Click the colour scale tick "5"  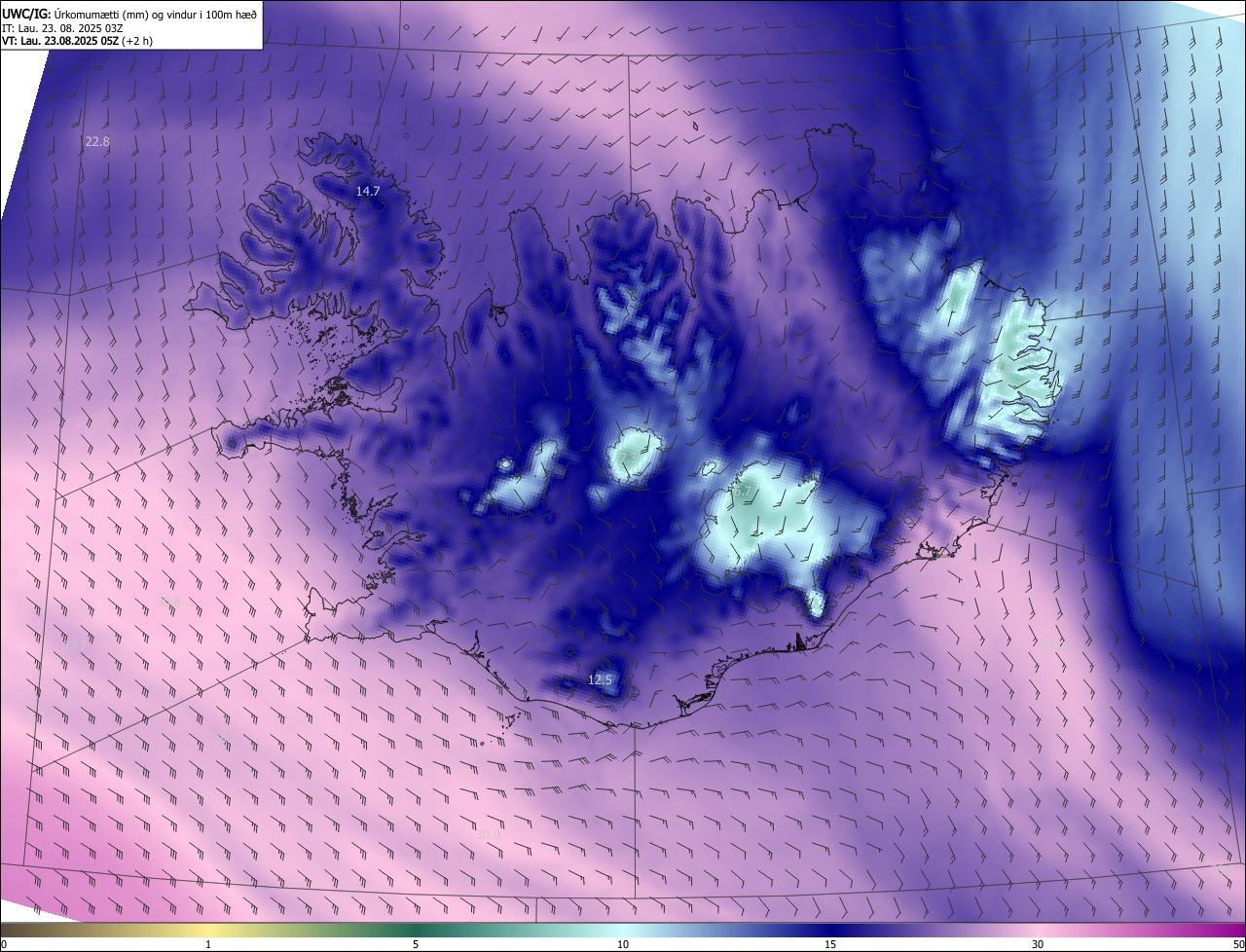416,944
